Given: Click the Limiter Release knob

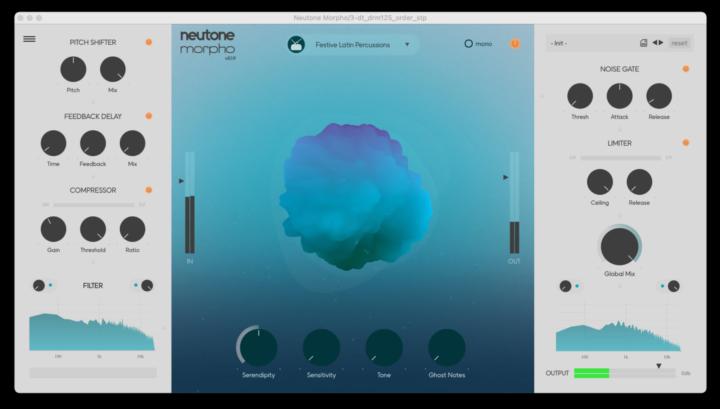Looking at the screenshot, I should (639, 182).
